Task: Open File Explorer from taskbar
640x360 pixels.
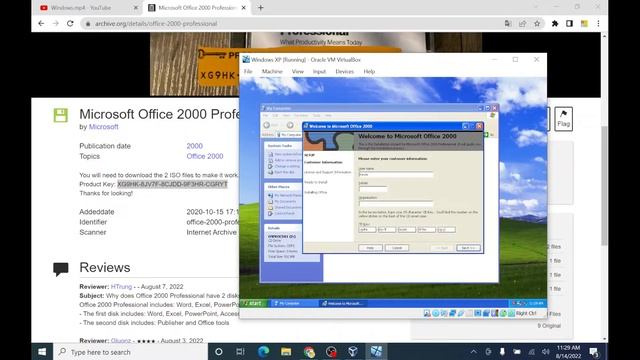Action: [286, 351]
